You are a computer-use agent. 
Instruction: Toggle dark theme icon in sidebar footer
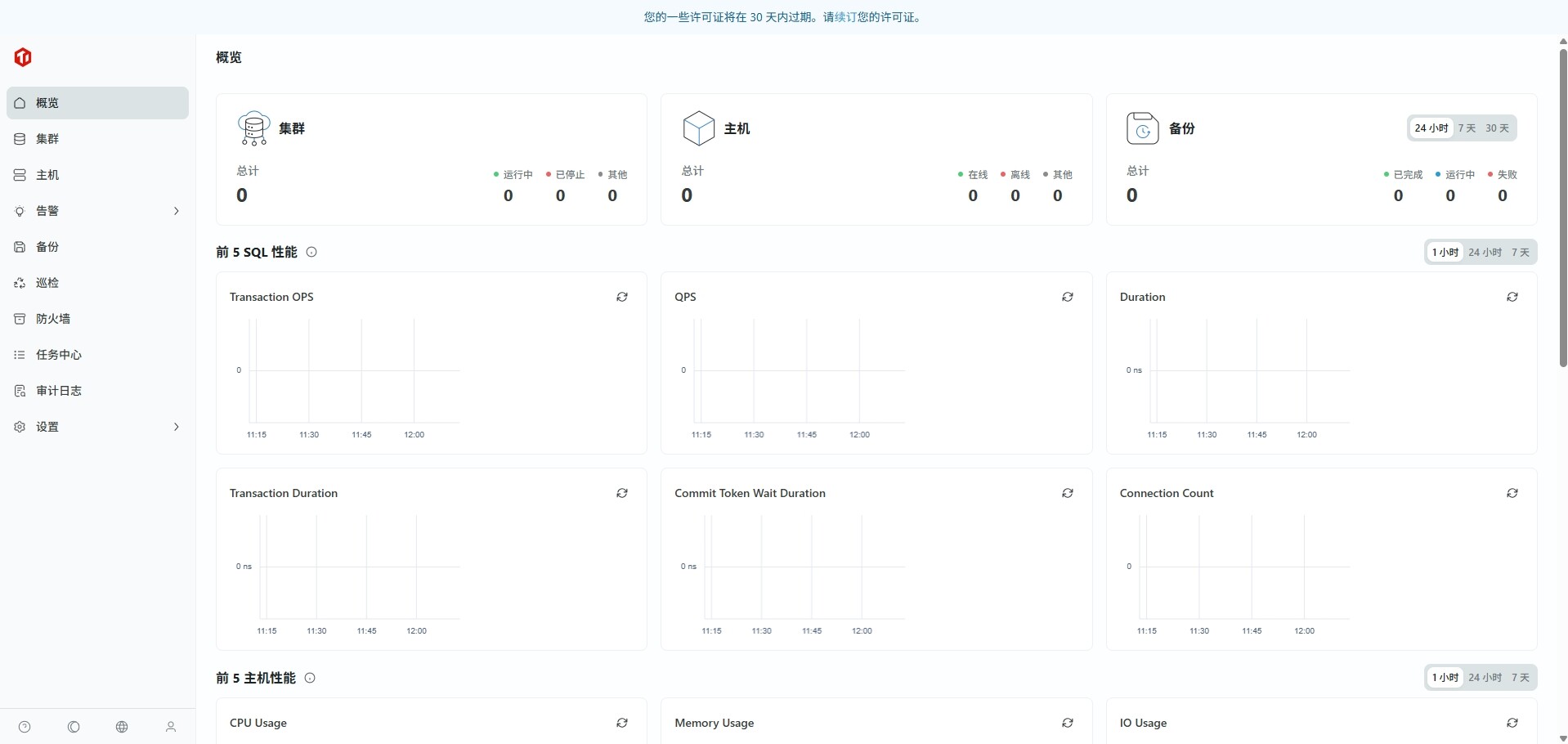point(74,727)
